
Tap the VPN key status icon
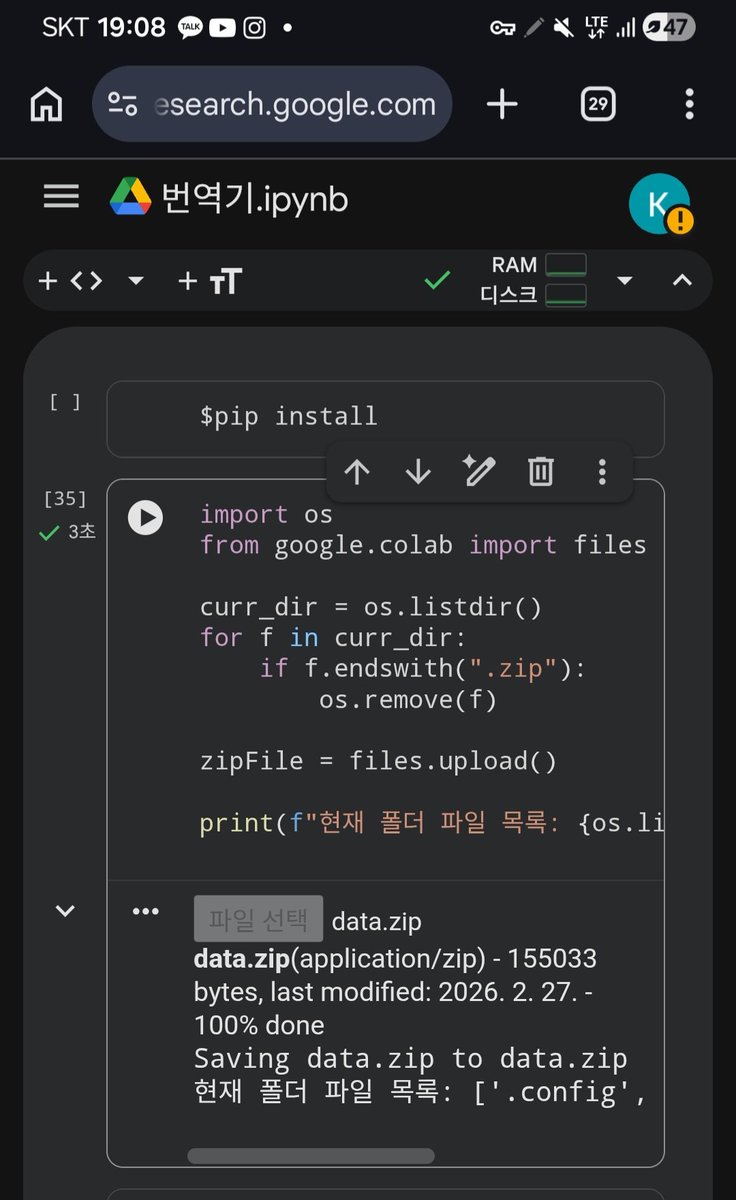[502, 28]
